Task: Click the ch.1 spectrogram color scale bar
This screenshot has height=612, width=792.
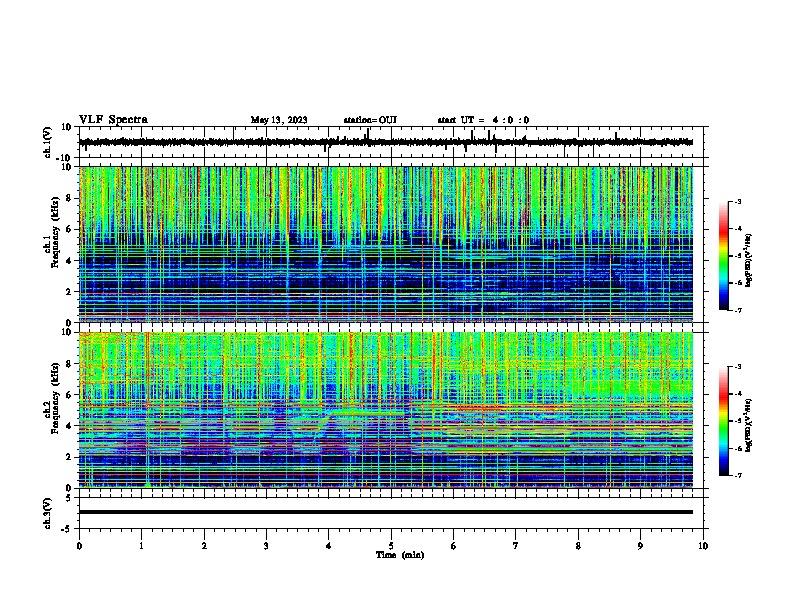Action: pos(724,256)
